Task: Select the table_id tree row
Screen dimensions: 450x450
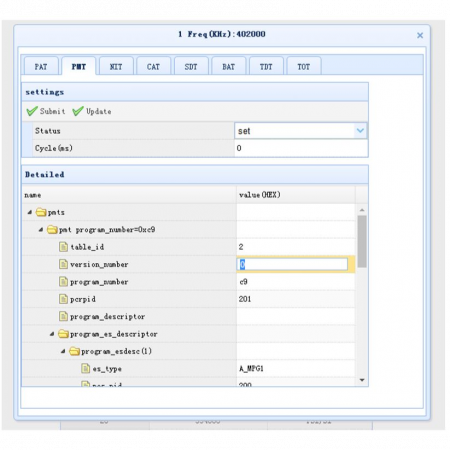Action: point(189,247)
